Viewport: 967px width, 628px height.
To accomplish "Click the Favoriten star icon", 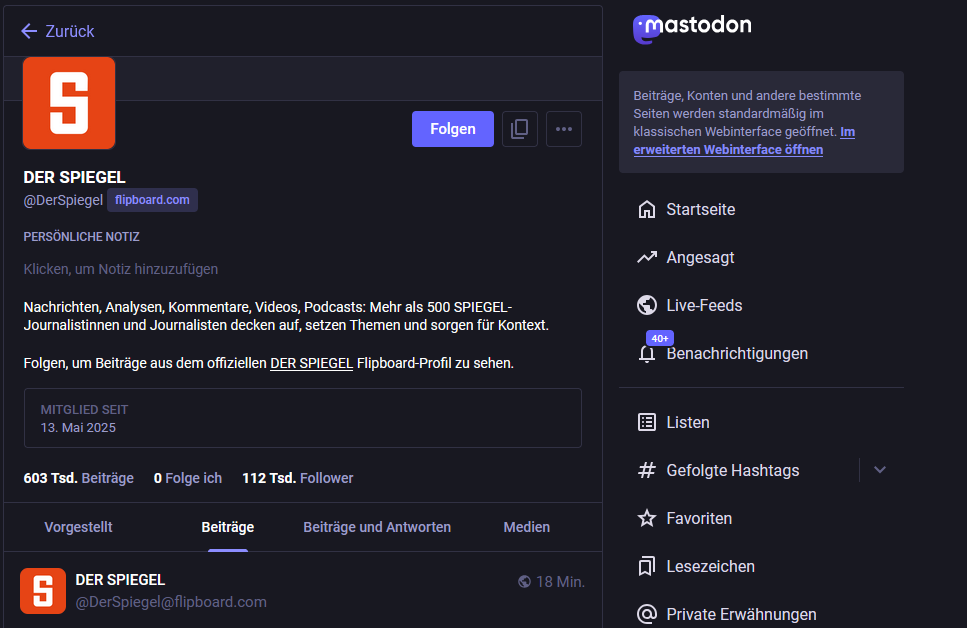I will tap(647, 519).
